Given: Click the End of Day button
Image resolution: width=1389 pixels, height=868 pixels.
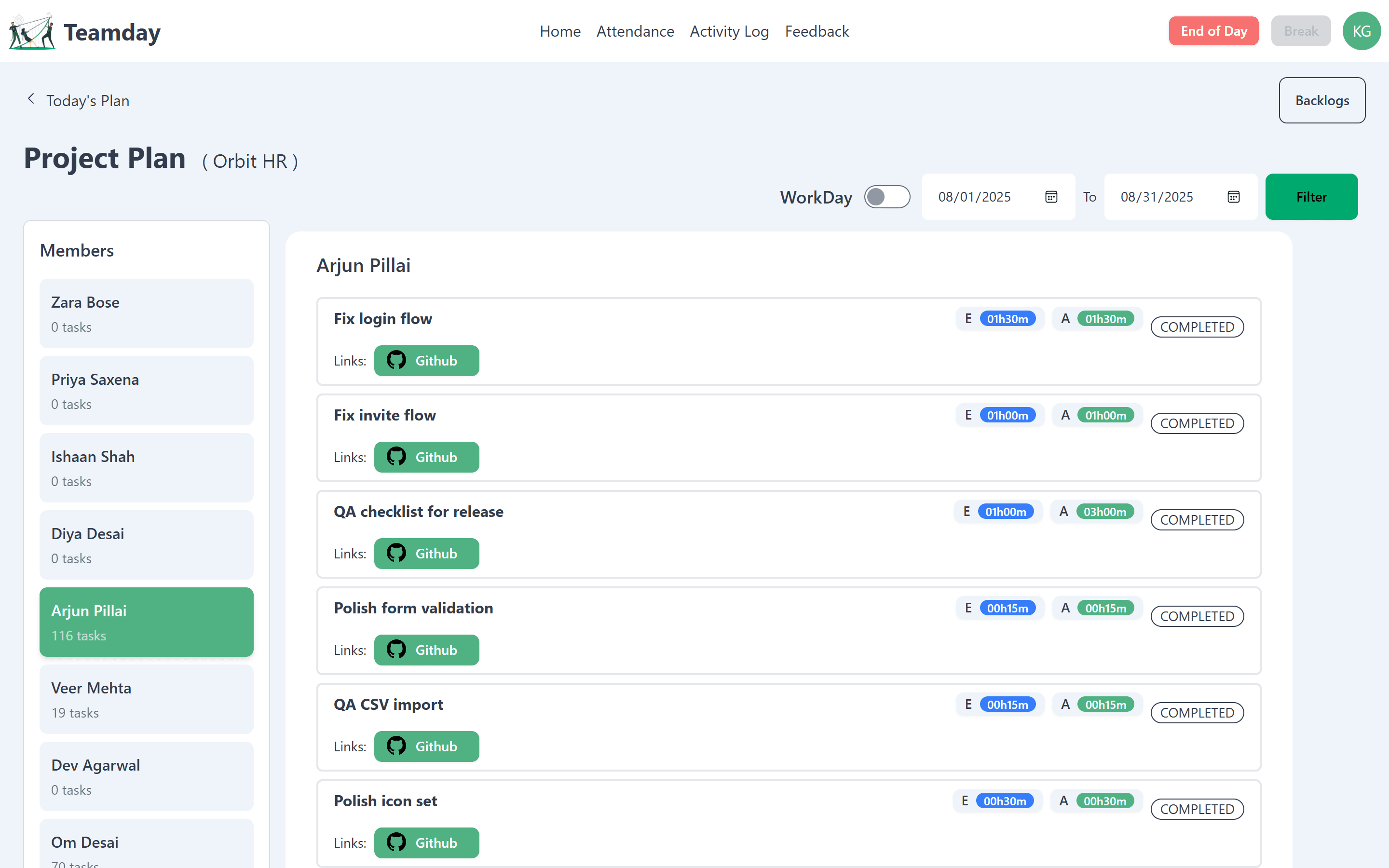Looking at the screenshot, I should 1213,31.
